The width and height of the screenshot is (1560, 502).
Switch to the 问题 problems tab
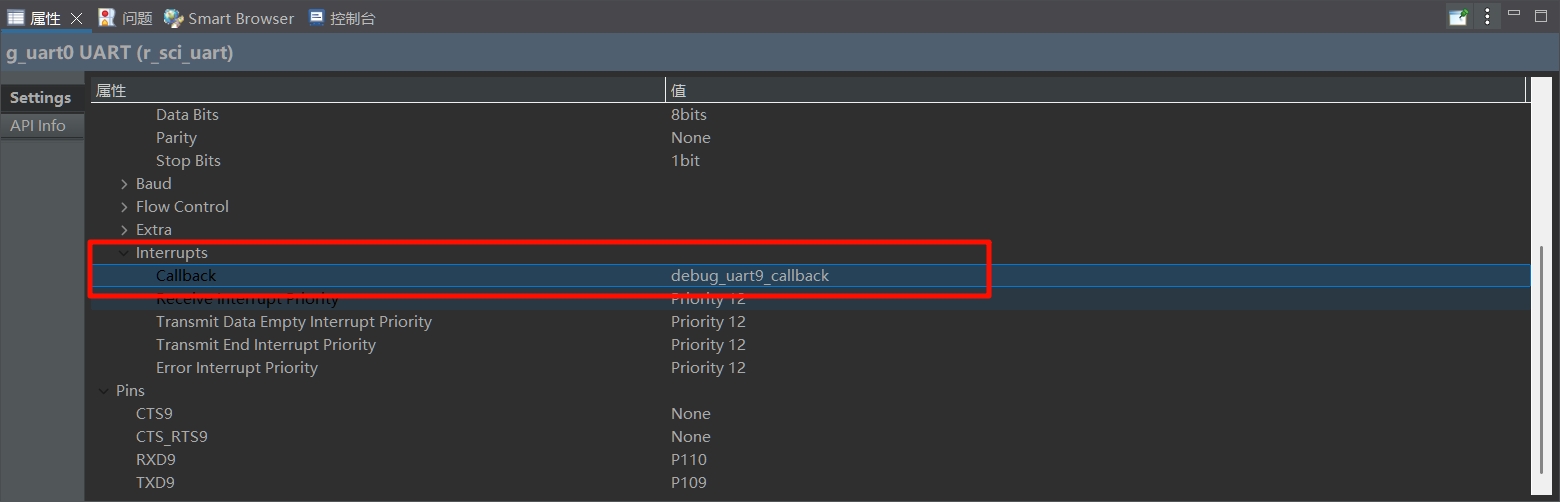coord(125,18)
